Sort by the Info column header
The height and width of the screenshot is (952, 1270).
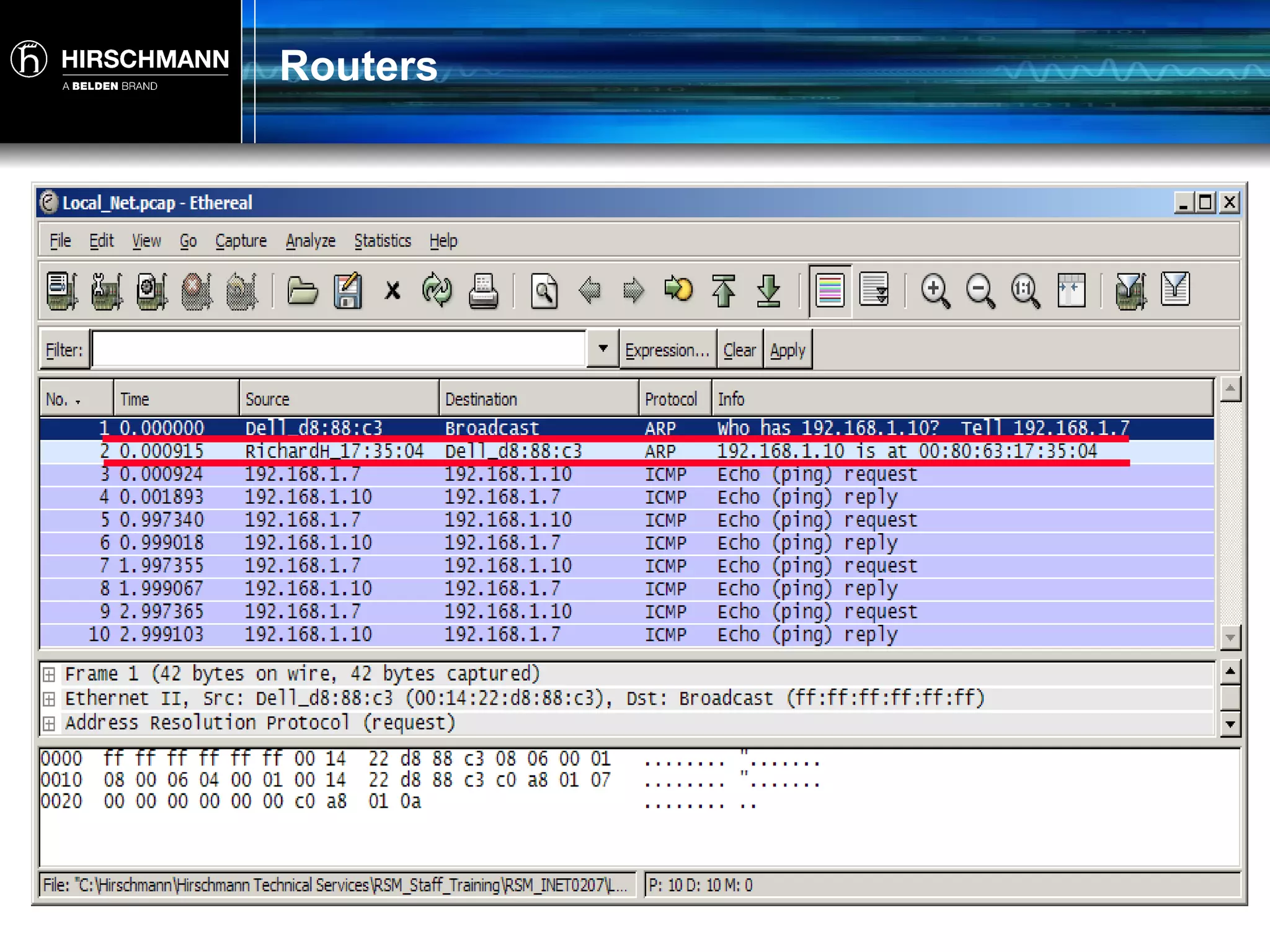962,399
